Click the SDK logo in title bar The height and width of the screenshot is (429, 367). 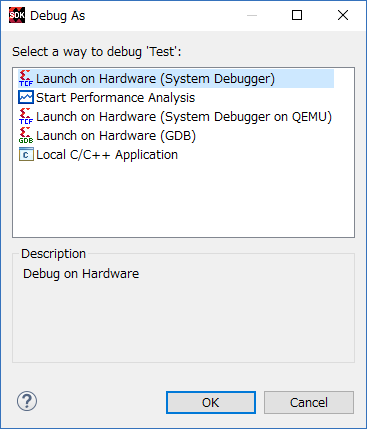point(17,15)
